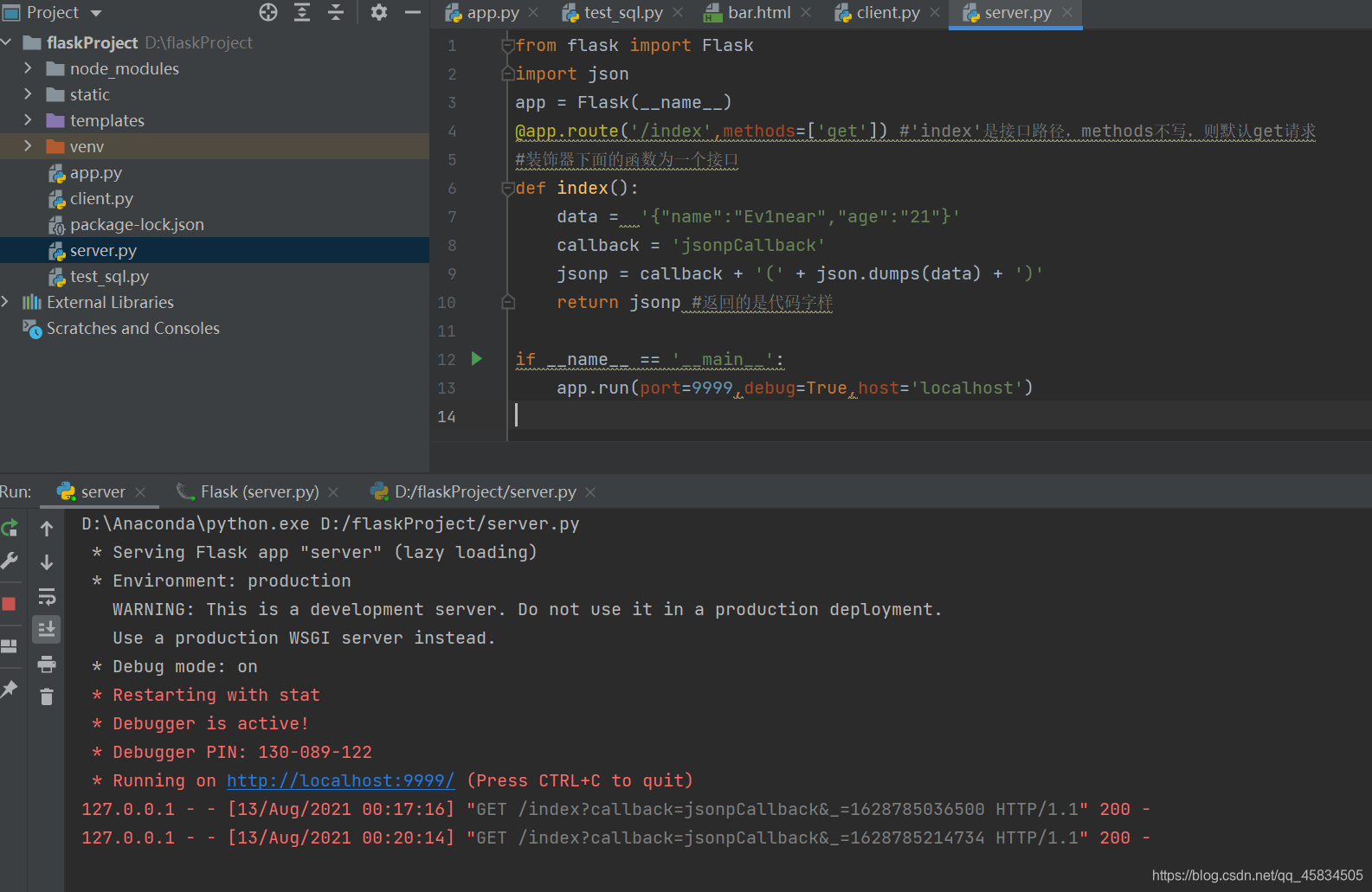Close the server.py editor tab
Image resolution: width=1372 pixels, height=892 pixels.
pyautogui.click(x=1067, y=13)
